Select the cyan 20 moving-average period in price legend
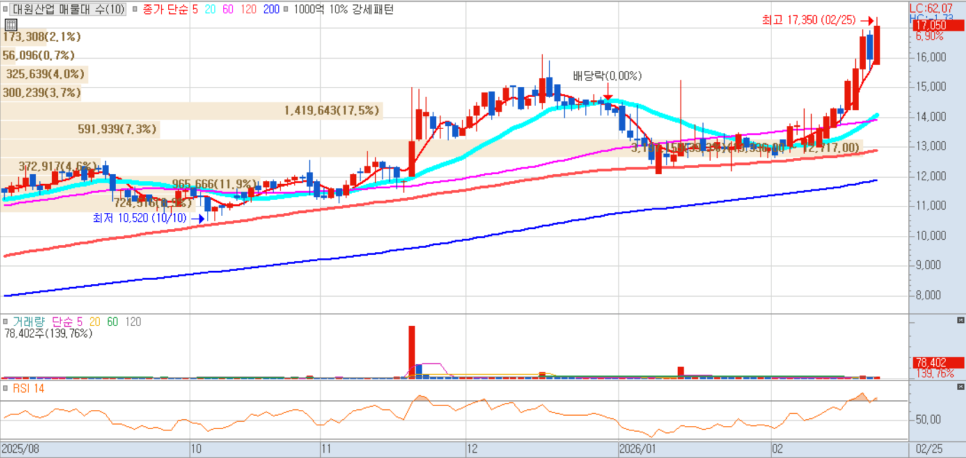966x458 pixels. tap(211, 9)
